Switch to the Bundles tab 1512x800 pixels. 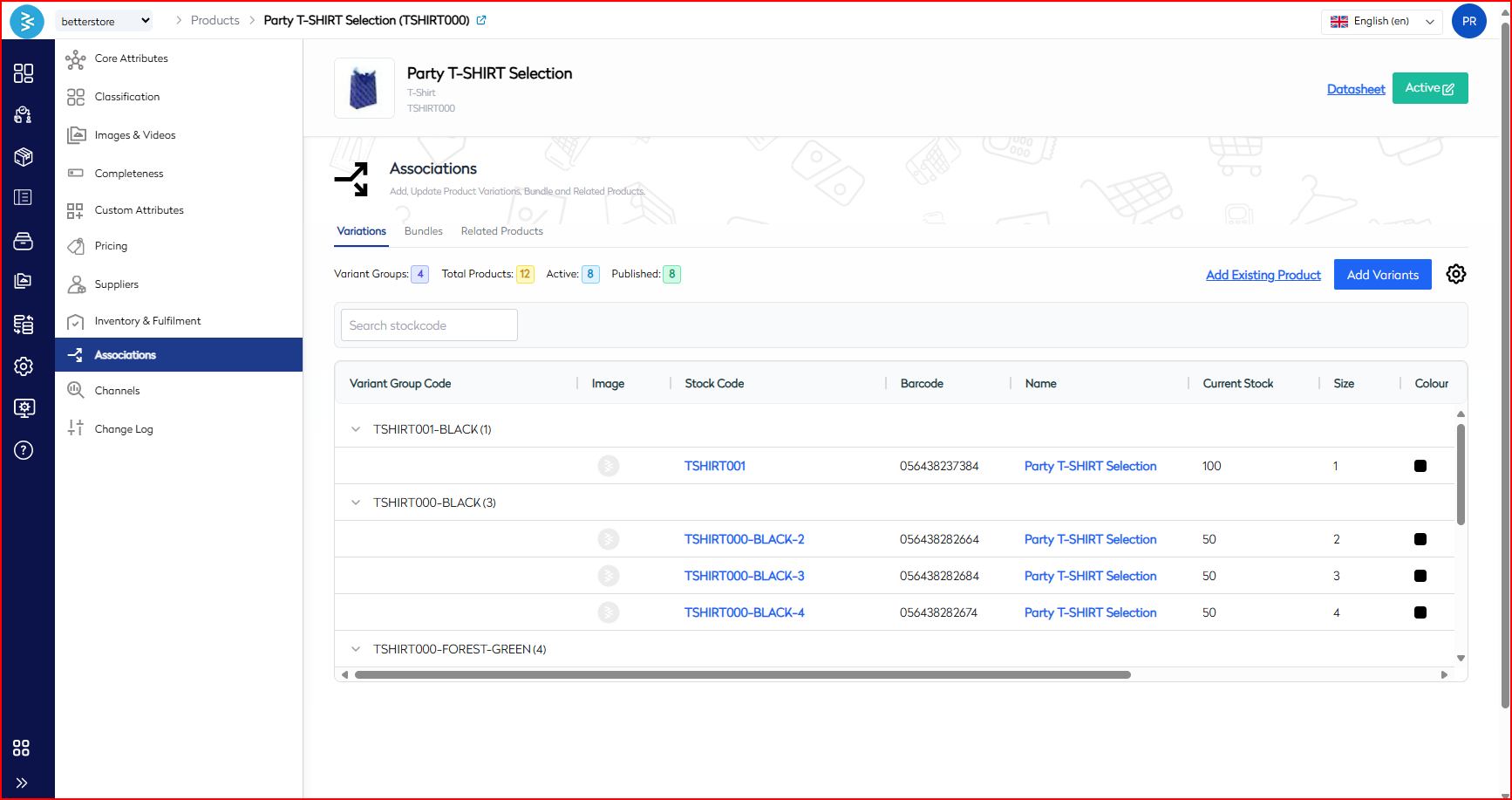pyautogui.click(x=423, y=231)
